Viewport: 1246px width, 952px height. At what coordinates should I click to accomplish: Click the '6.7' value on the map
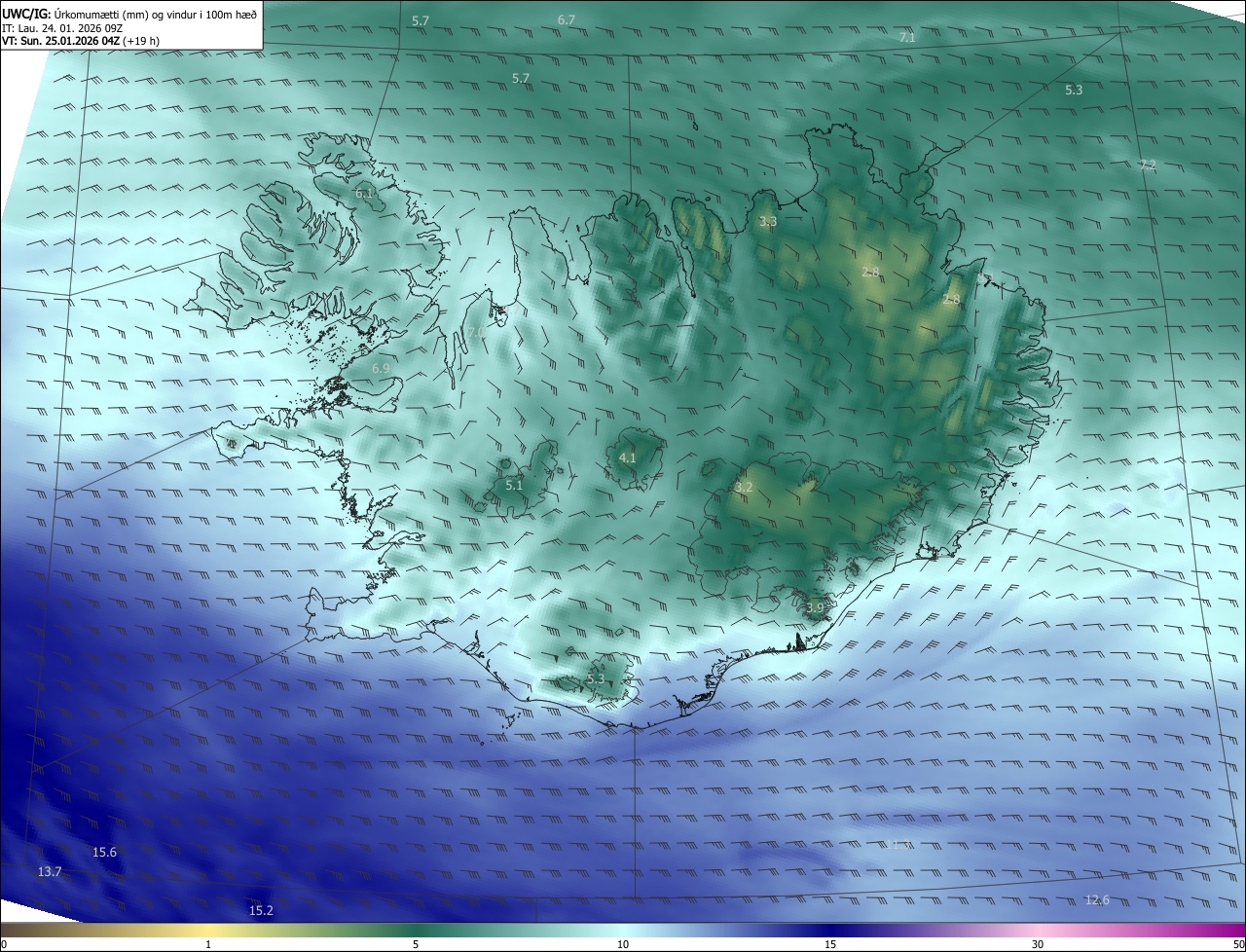click(567, 20)
